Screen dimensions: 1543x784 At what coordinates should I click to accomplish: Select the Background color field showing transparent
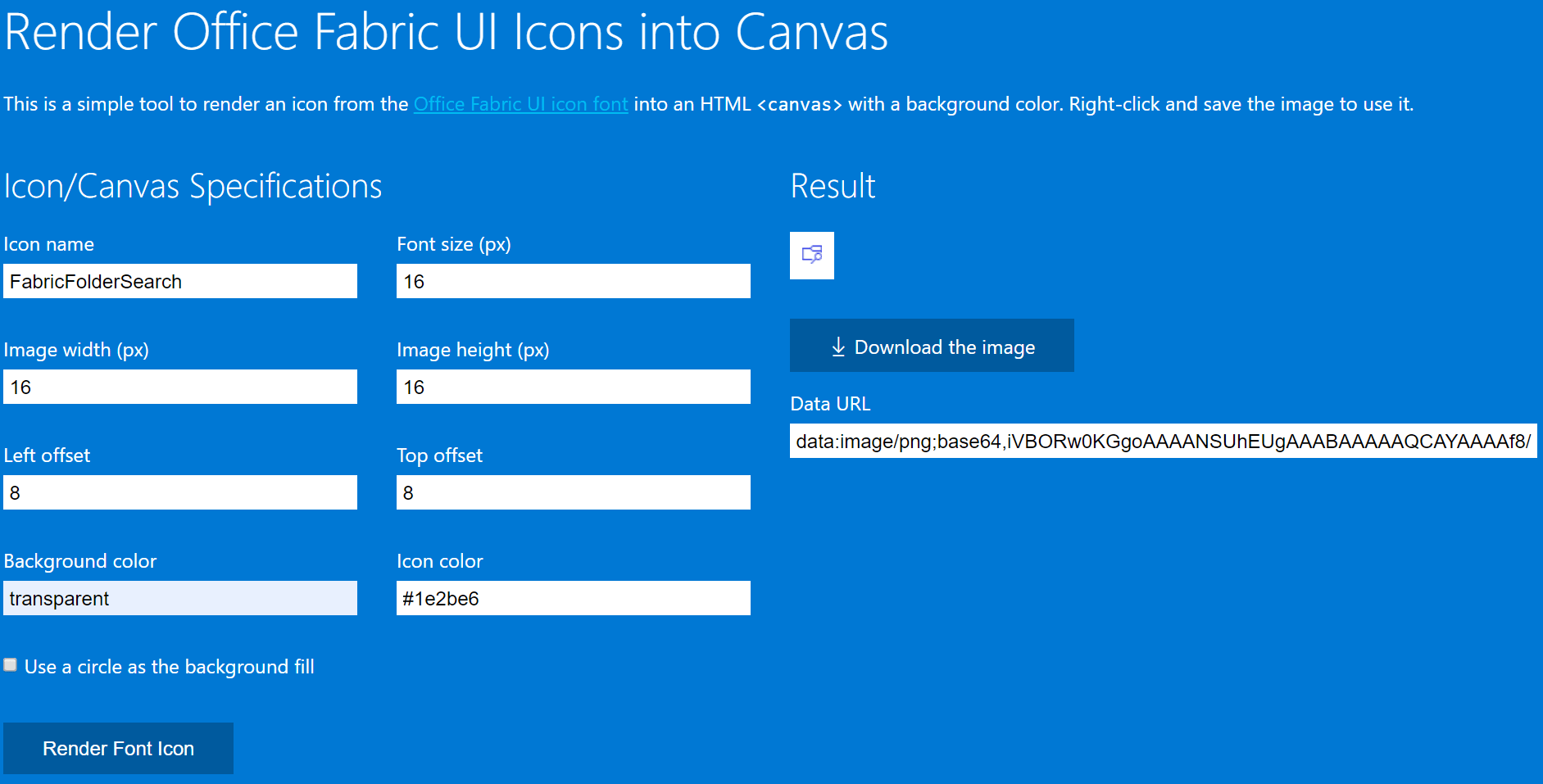pyautogui.click(x=179, y=598)
